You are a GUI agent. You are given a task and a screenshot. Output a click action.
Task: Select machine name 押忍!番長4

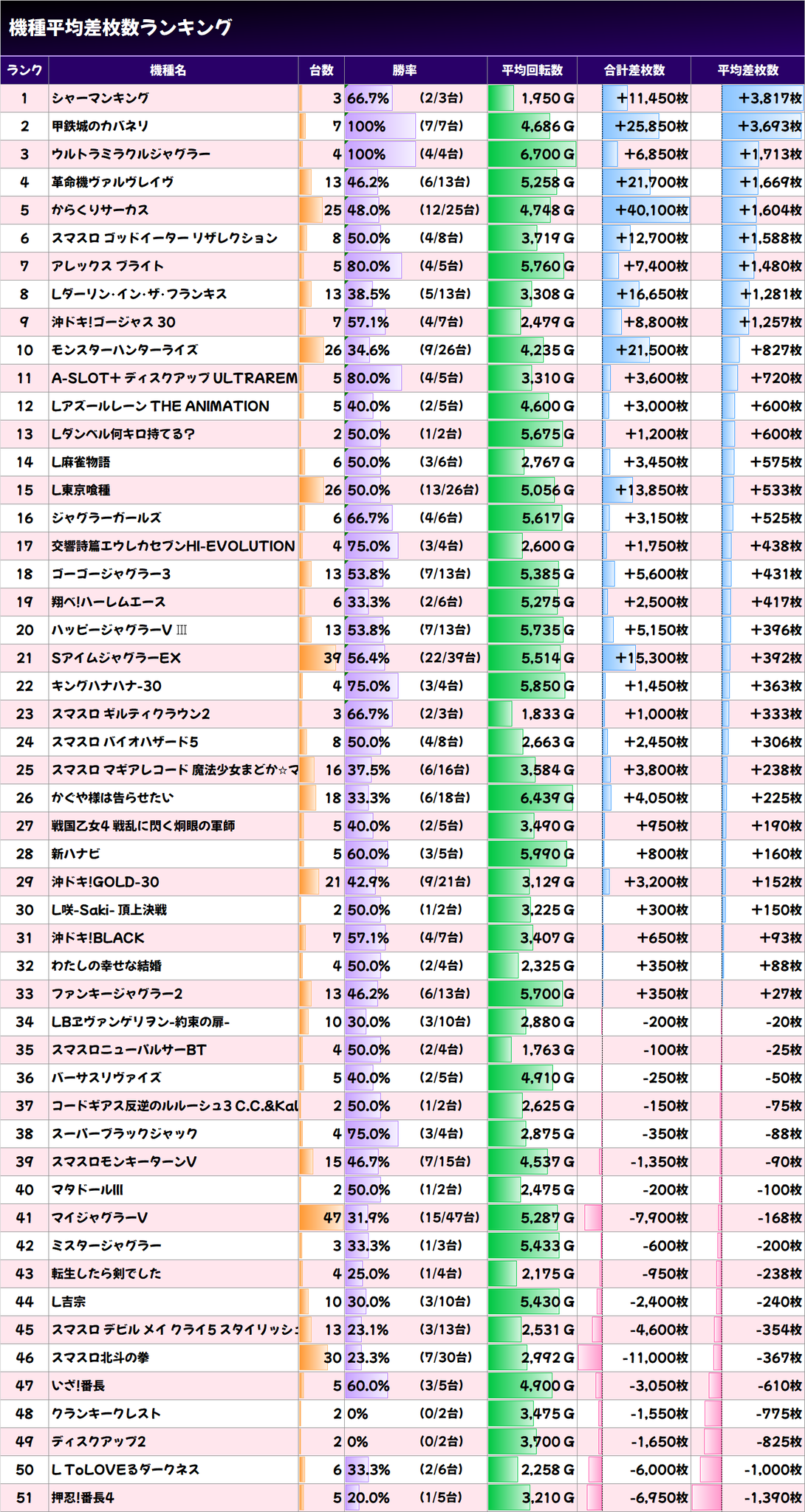[82, 1498]
